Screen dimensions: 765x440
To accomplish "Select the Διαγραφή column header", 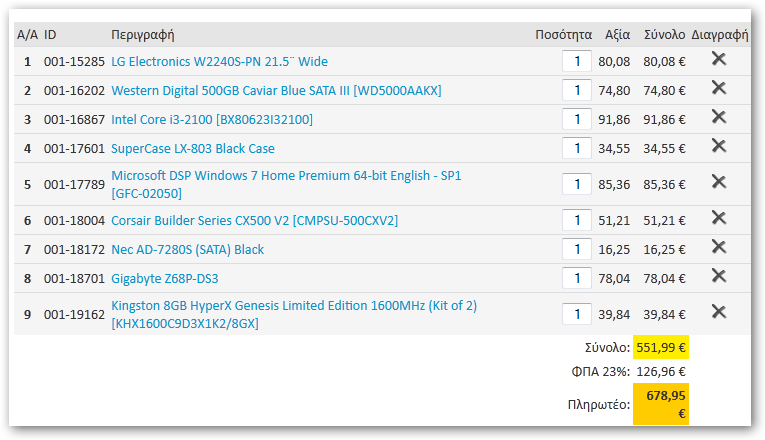I will [720, 35].
